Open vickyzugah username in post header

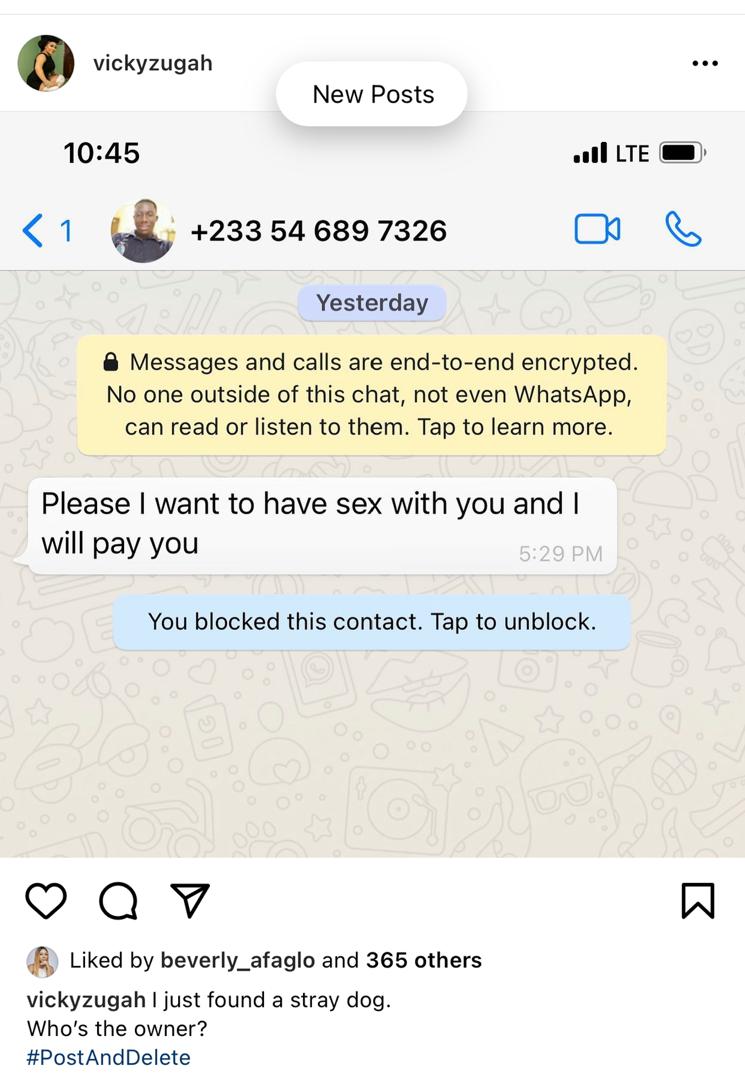[153, 63]
